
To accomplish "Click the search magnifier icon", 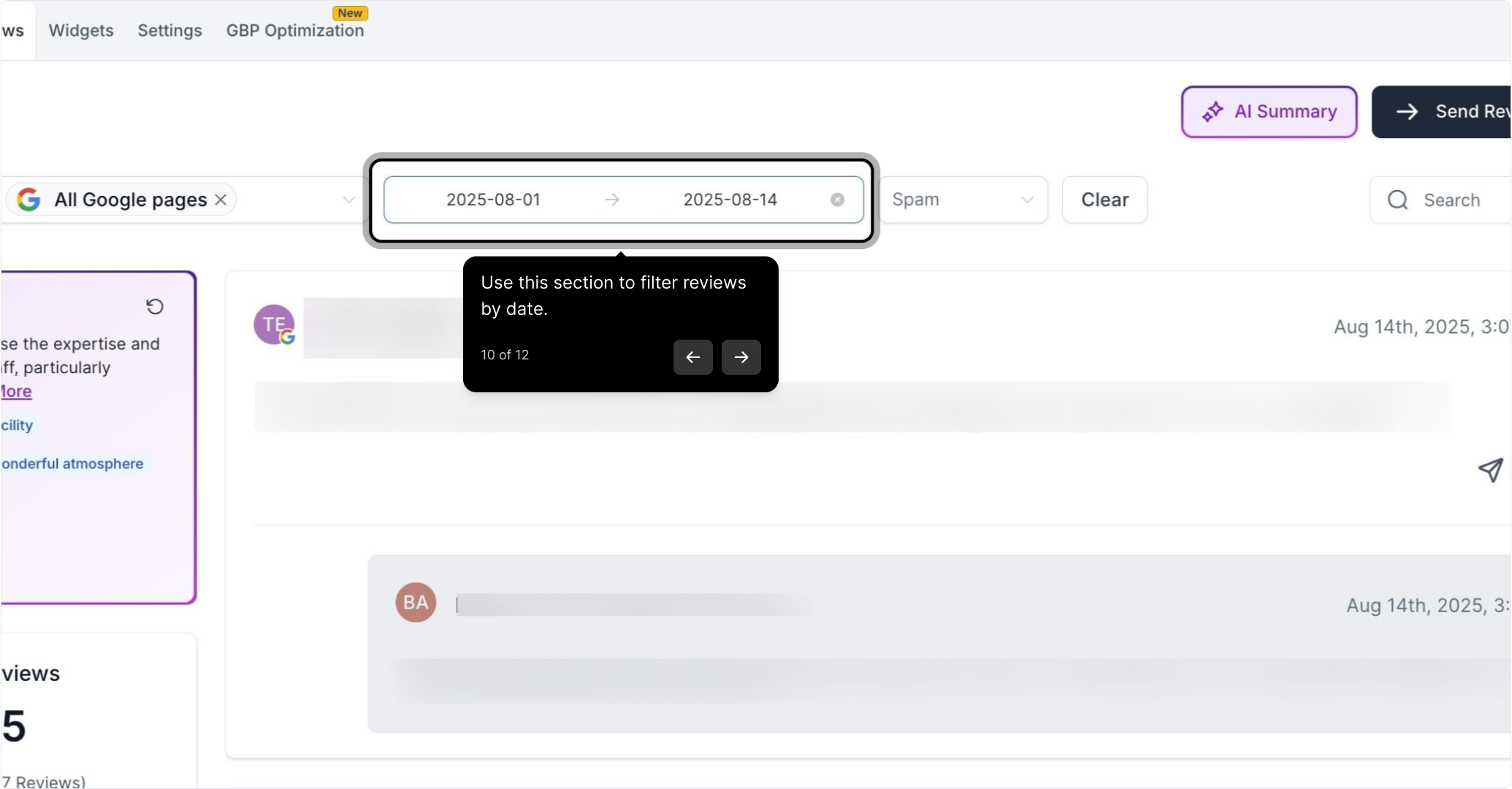I will [x=1397, y=199].
